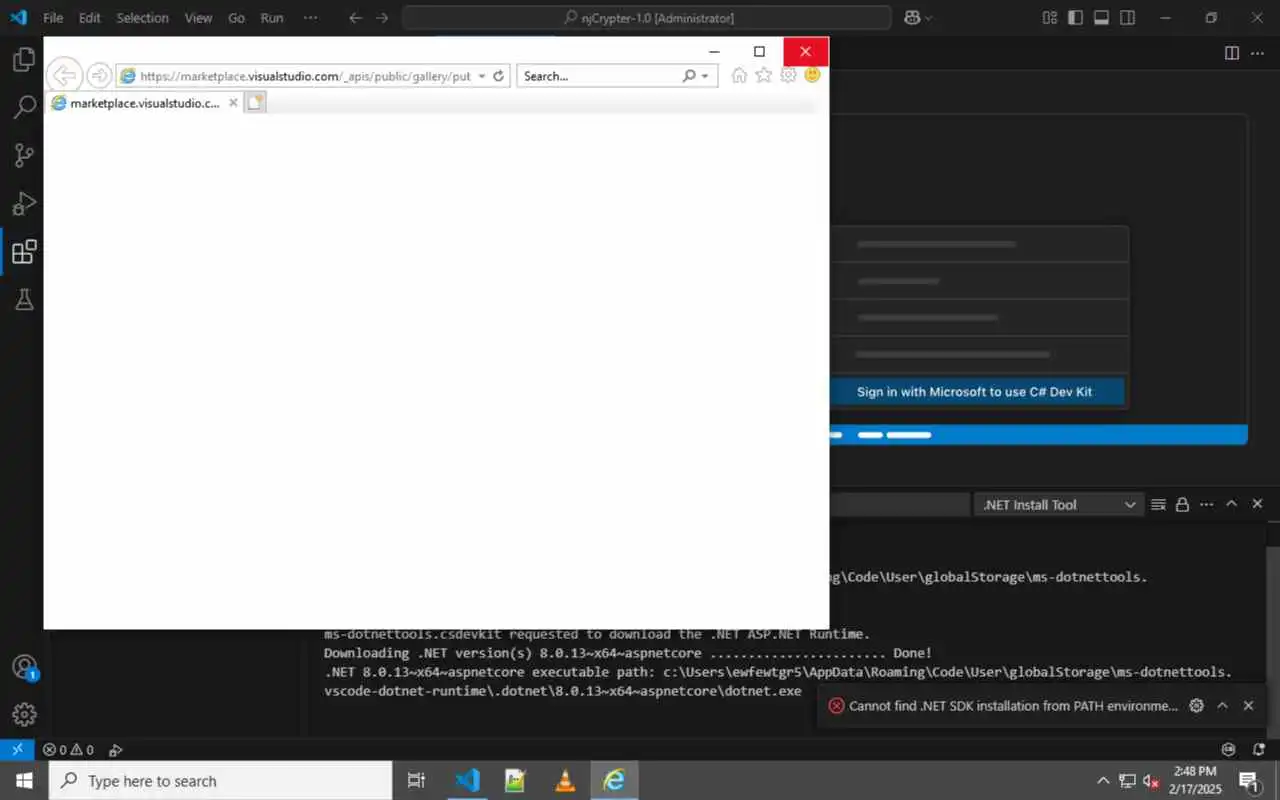Viewport: 1280px width, 800px height.
Task: Collapse the error notification with chevron
Action: 1222,706
